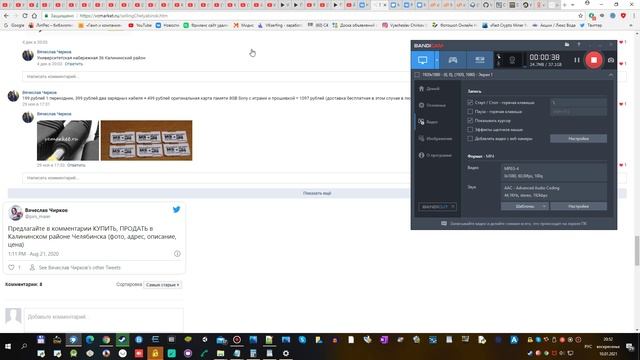Image resolution: width=640 pixels, height=360 pixels.
Task: Pause the Bandicam recording
Action: tap(577, 60)
